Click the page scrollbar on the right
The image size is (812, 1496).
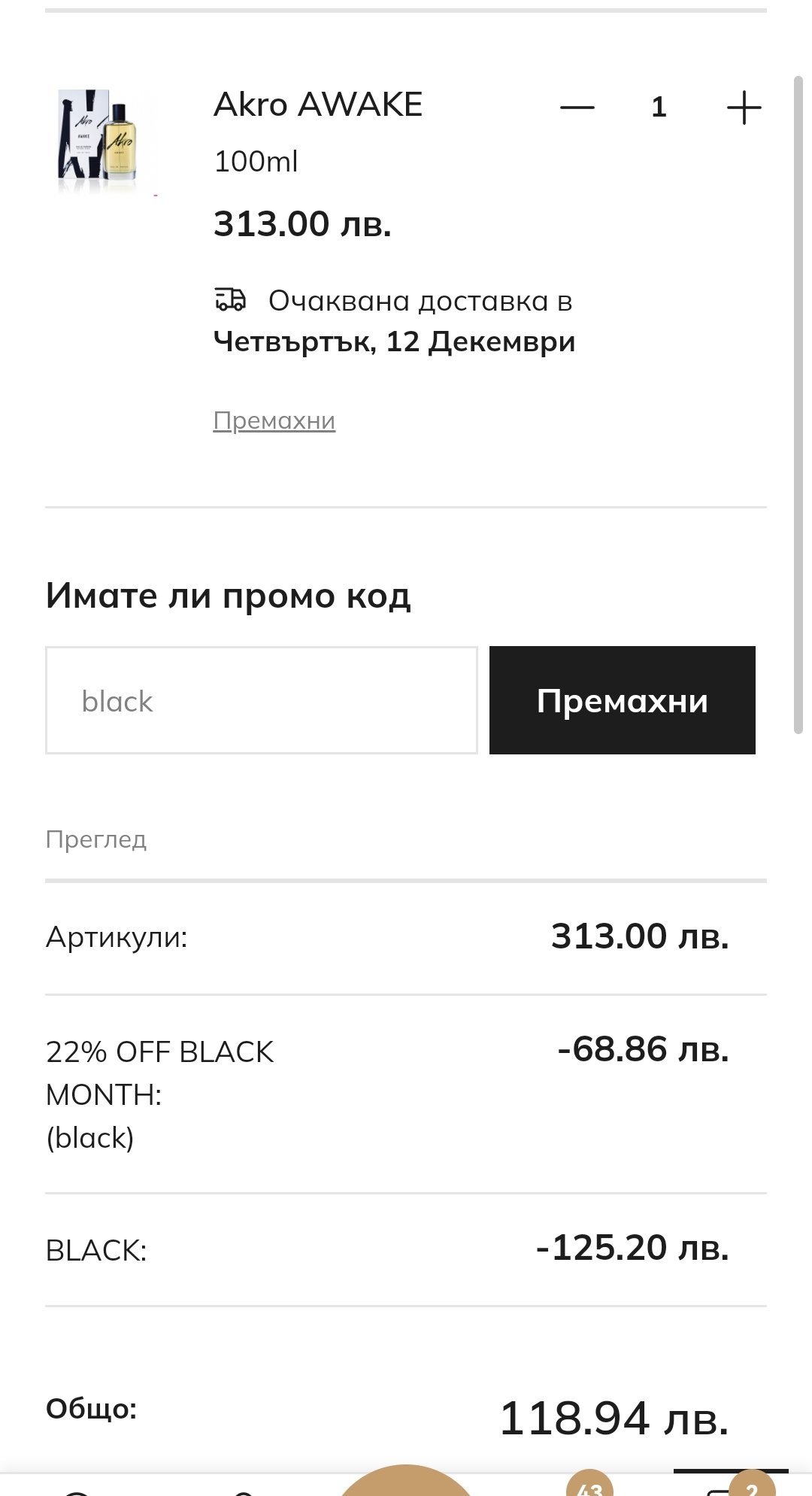pyautogui.click(x=798, y=405)
